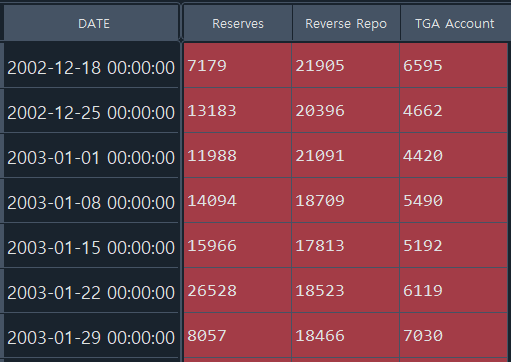Select Reverse Repo cell 18709
Screen dimensions: 511x362
[346, 200]
